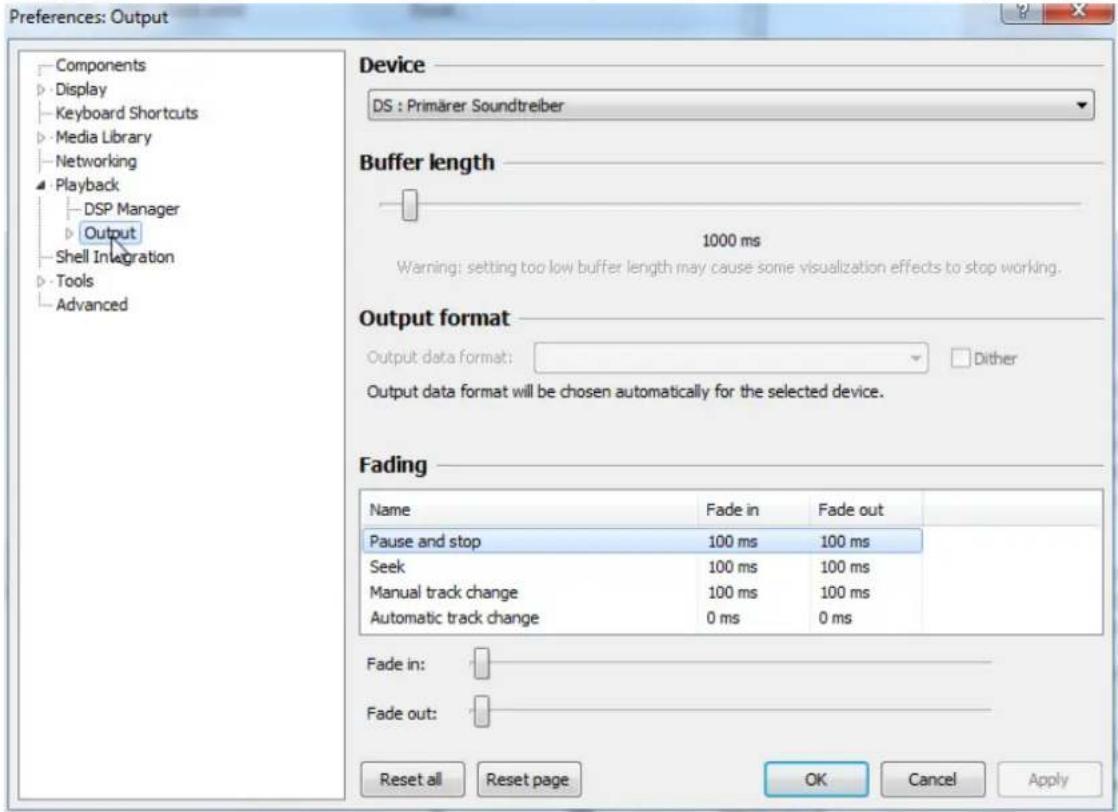Click the Fade out slider handle
Image resolution: width=1118 pixels, height=812 pixels.
(x=482, y=711)
